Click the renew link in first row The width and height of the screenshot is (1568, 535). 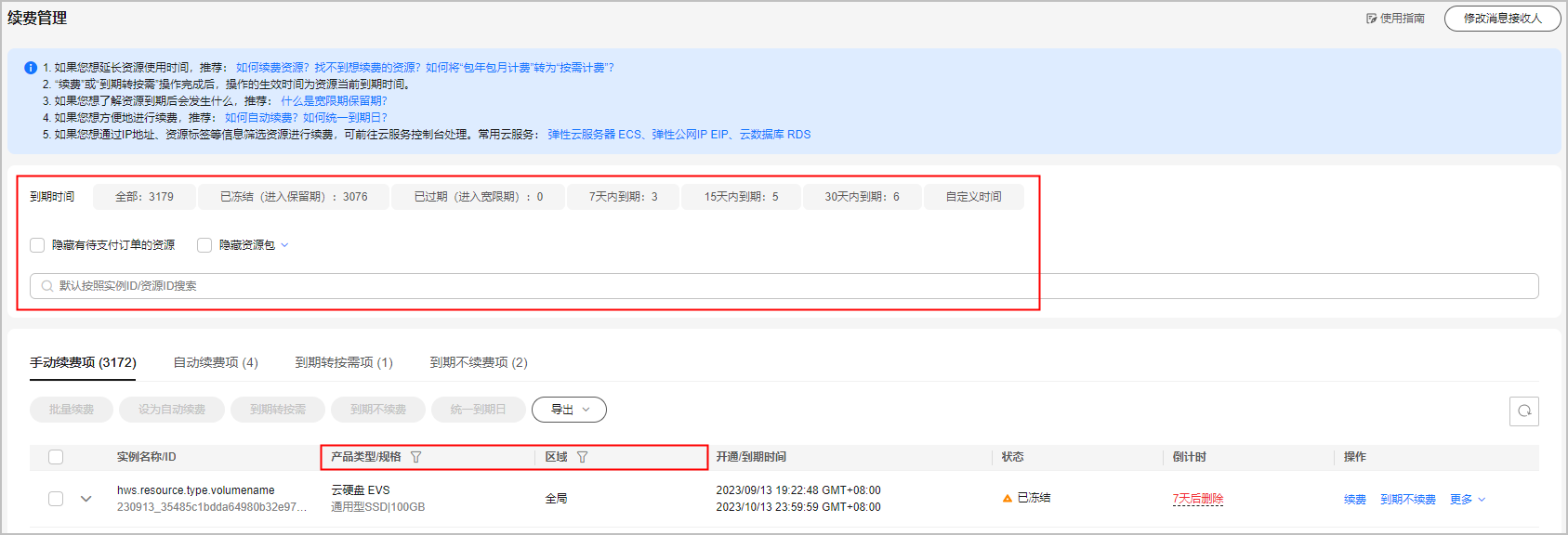pos(1354,500)
